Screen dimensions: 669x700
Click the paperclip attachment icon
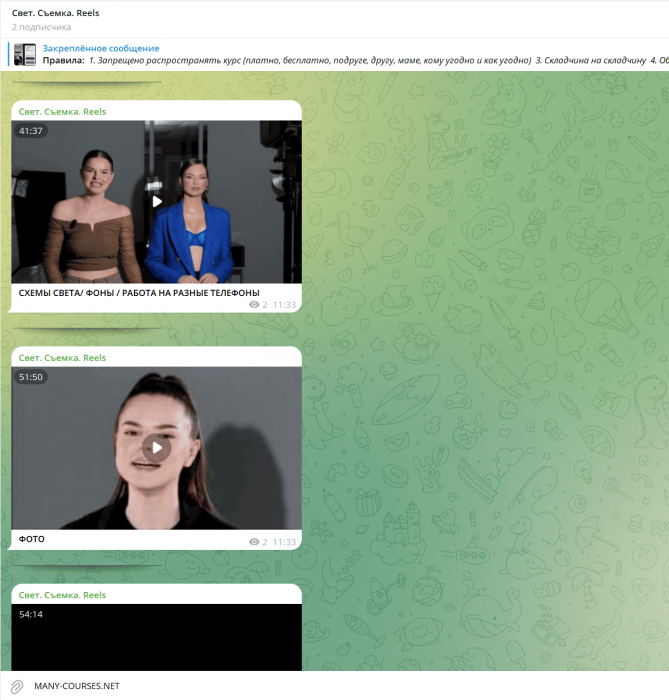(17, 686)
